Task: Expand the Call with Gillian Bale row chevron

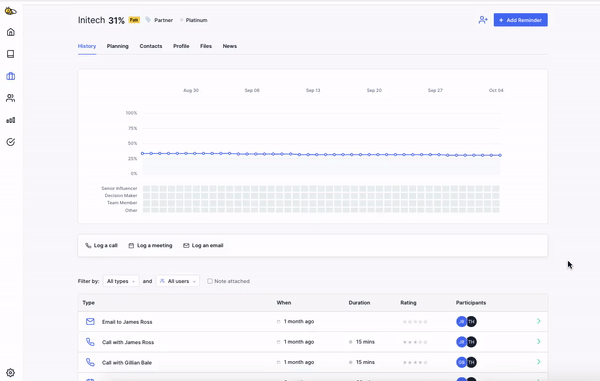Action: point(538,362)
